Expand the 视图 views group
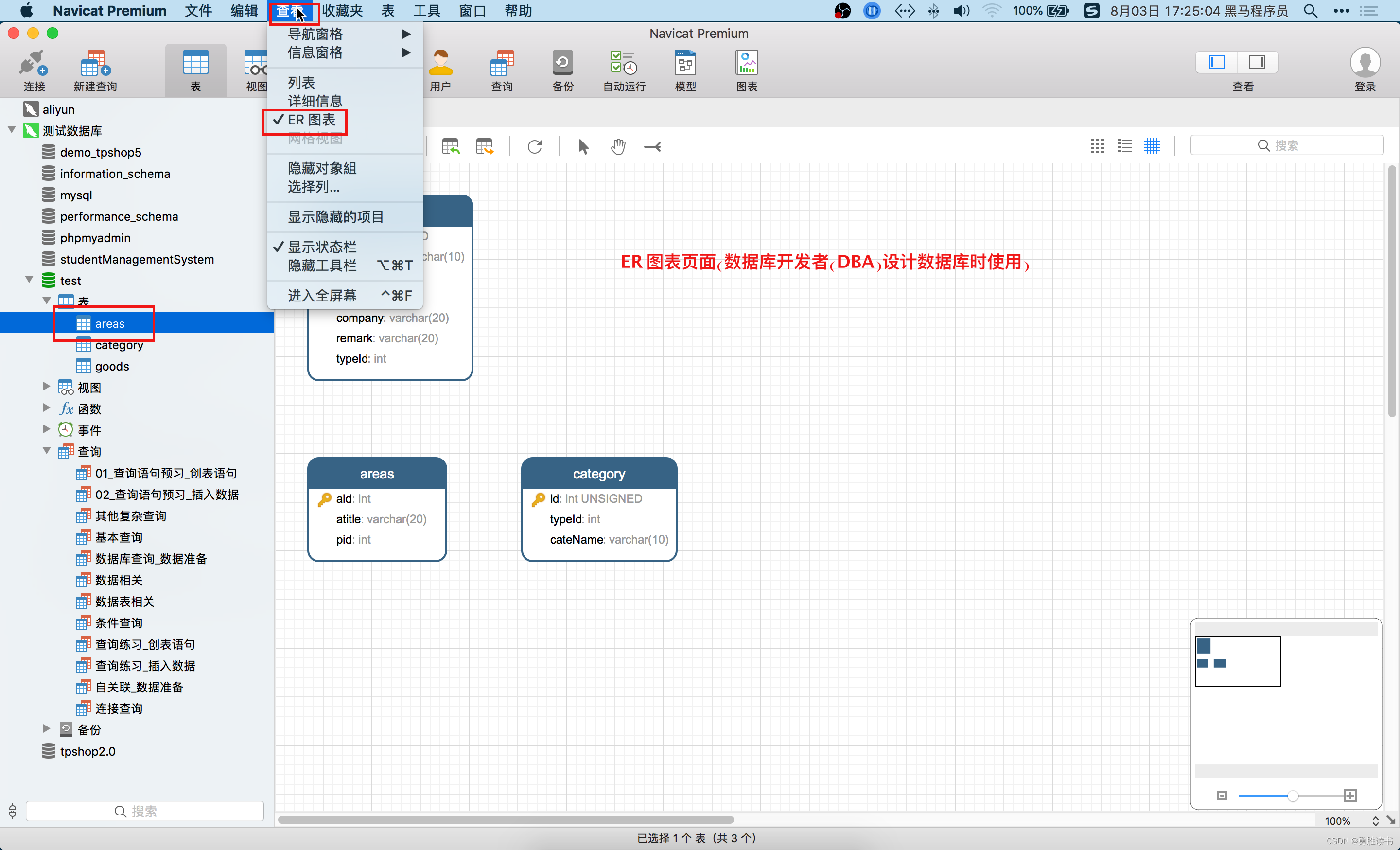Viewport: 1400px width, 850px height. click(x=47, y=387)
